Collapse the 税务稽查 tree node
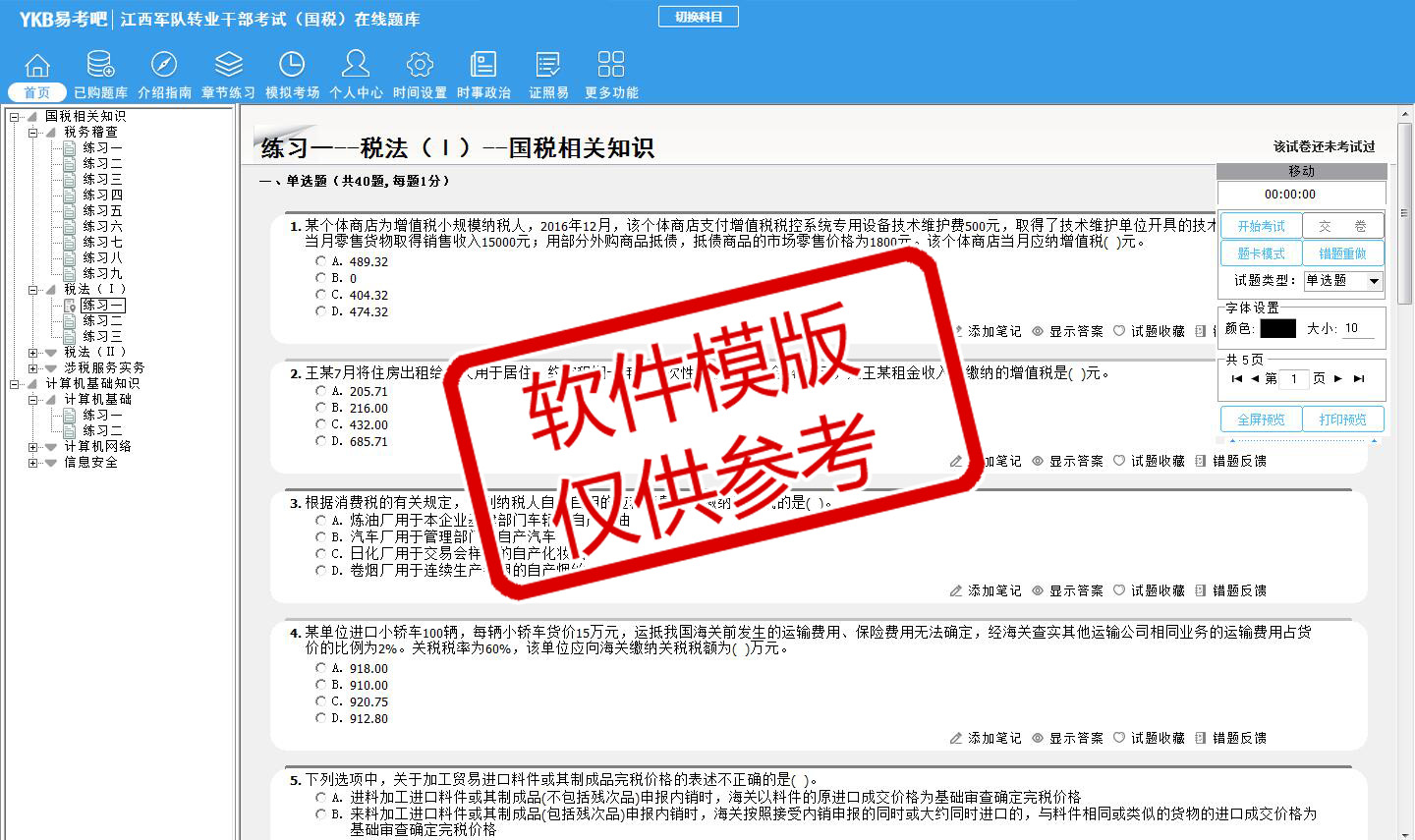Viewport: 1415px width, 840px height. pos(33,132)
